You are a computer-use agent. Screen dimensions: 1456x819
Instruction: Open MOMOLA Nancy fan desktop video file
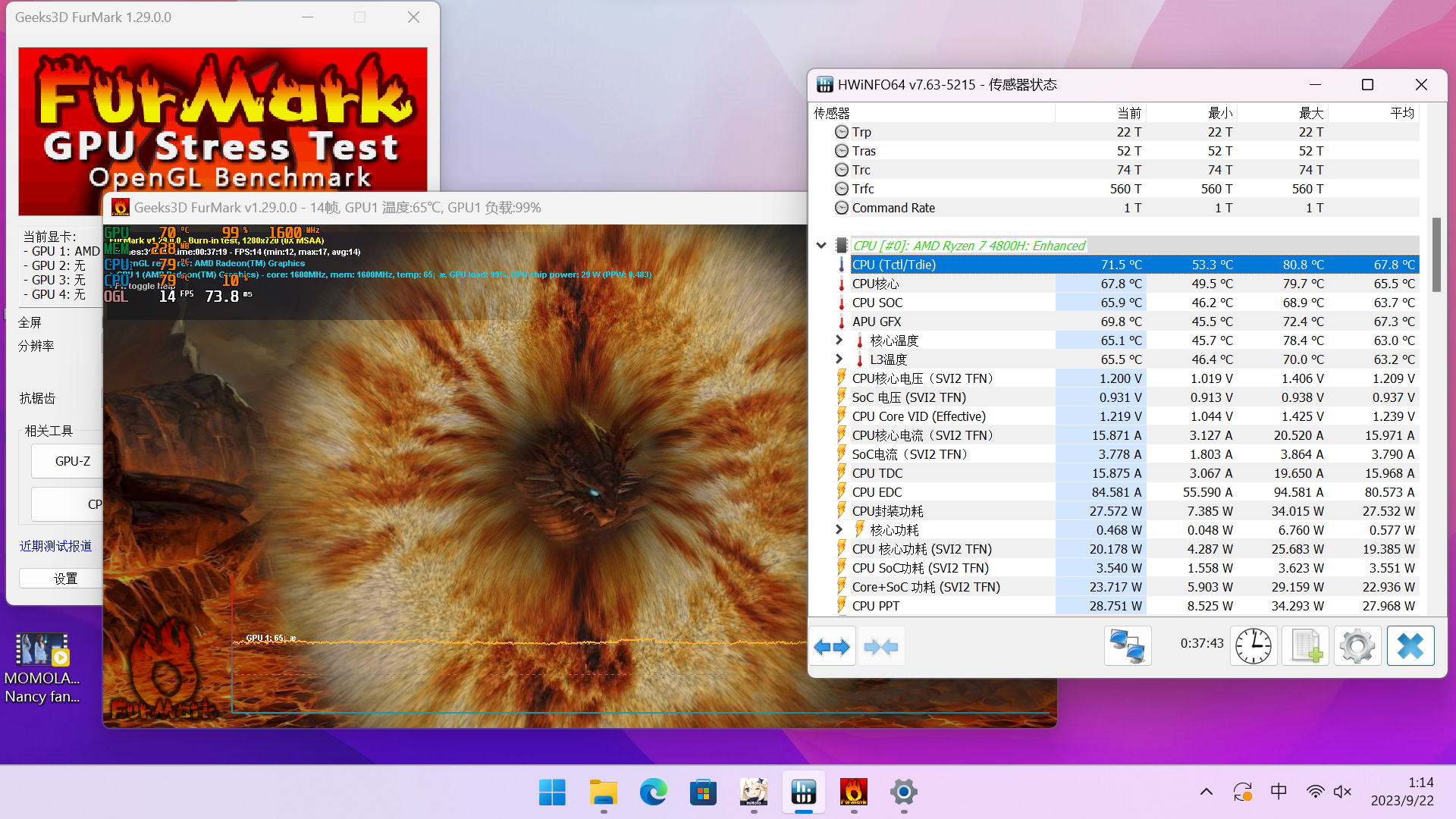(42, 668)
